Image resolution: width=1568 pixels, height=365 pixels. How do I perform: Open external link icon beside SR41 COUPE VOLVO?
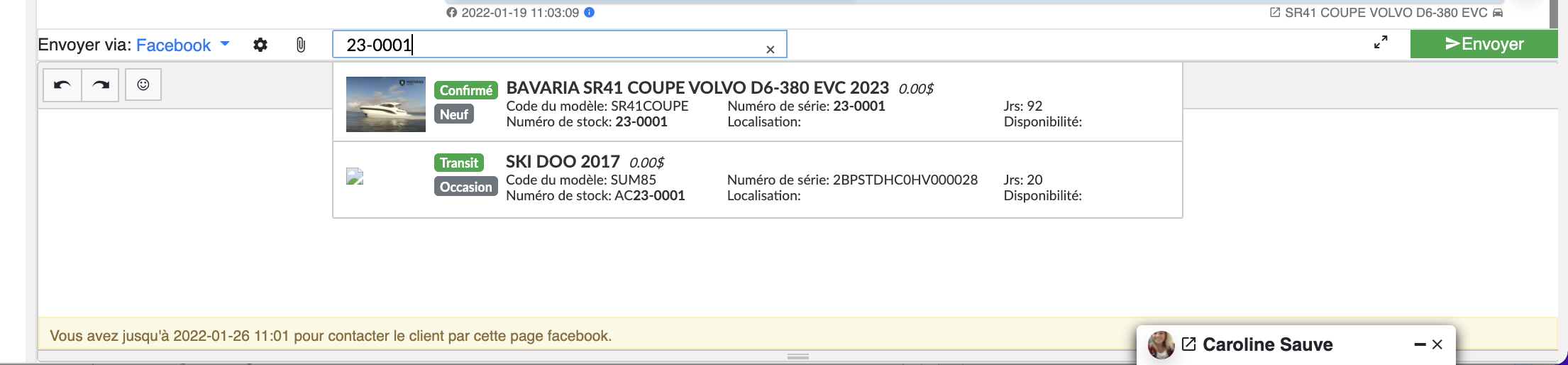[1274, 13]
